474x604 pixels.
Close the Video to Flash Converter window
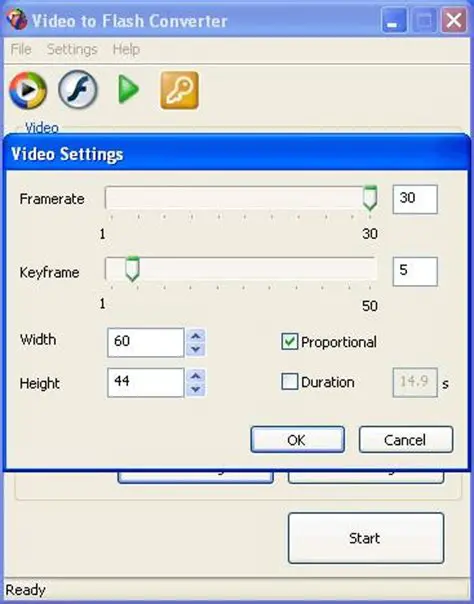454,20
